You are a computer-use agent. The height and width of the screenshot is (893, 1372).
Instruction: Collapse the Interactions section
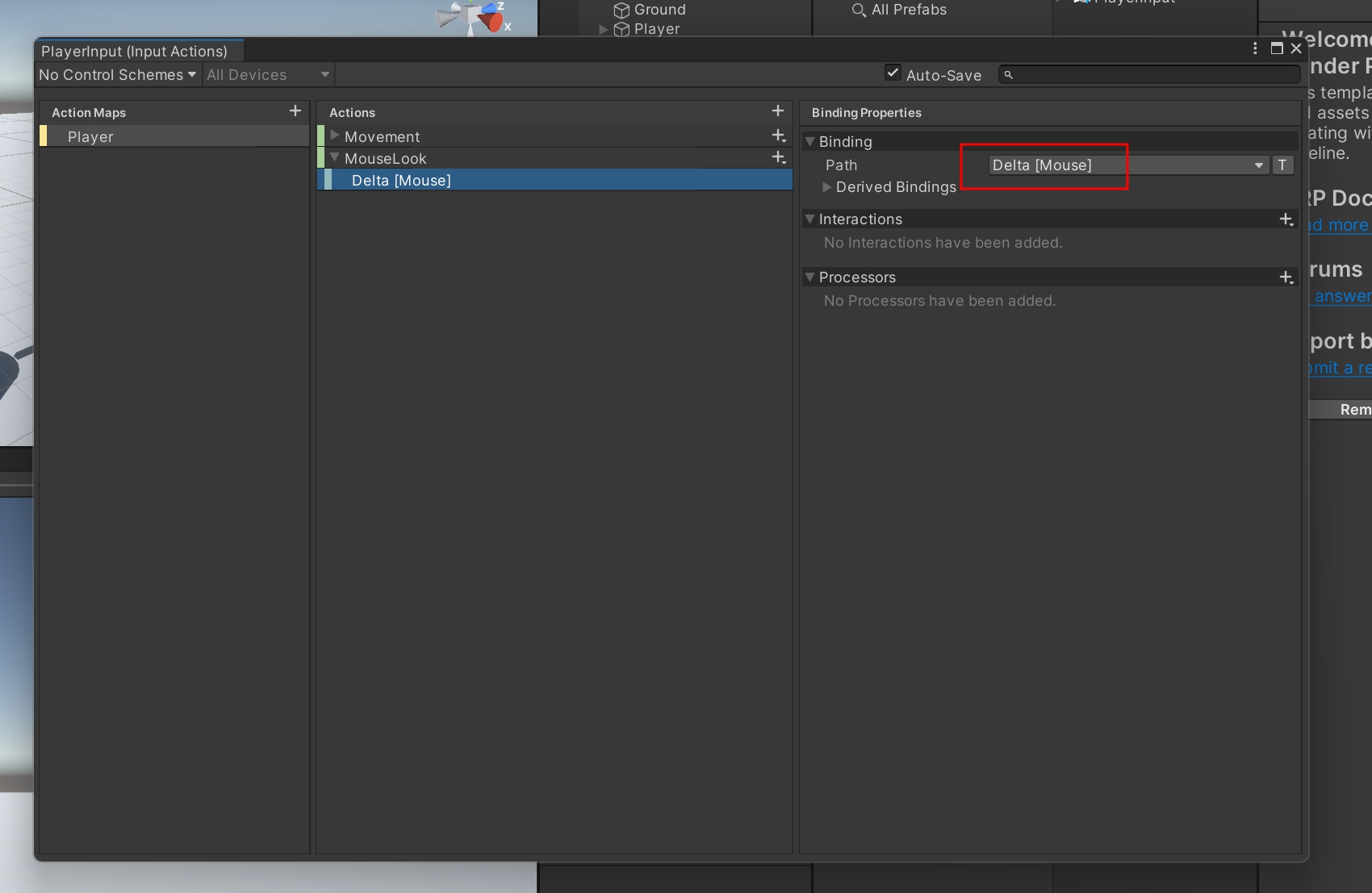click(809, 219)
